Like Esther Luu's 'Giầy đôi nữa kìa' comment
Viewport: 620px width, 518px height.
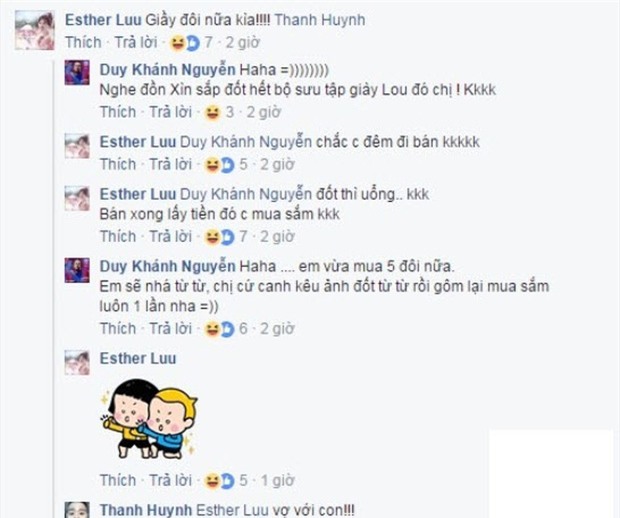[x=83, y=42]
